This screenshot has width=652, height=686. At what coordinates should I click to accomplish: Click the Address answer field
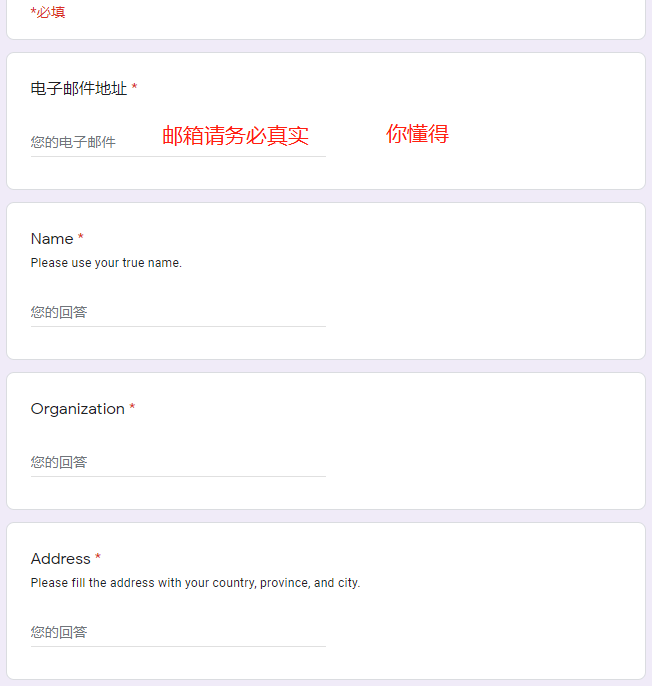[x=178, y=632]
